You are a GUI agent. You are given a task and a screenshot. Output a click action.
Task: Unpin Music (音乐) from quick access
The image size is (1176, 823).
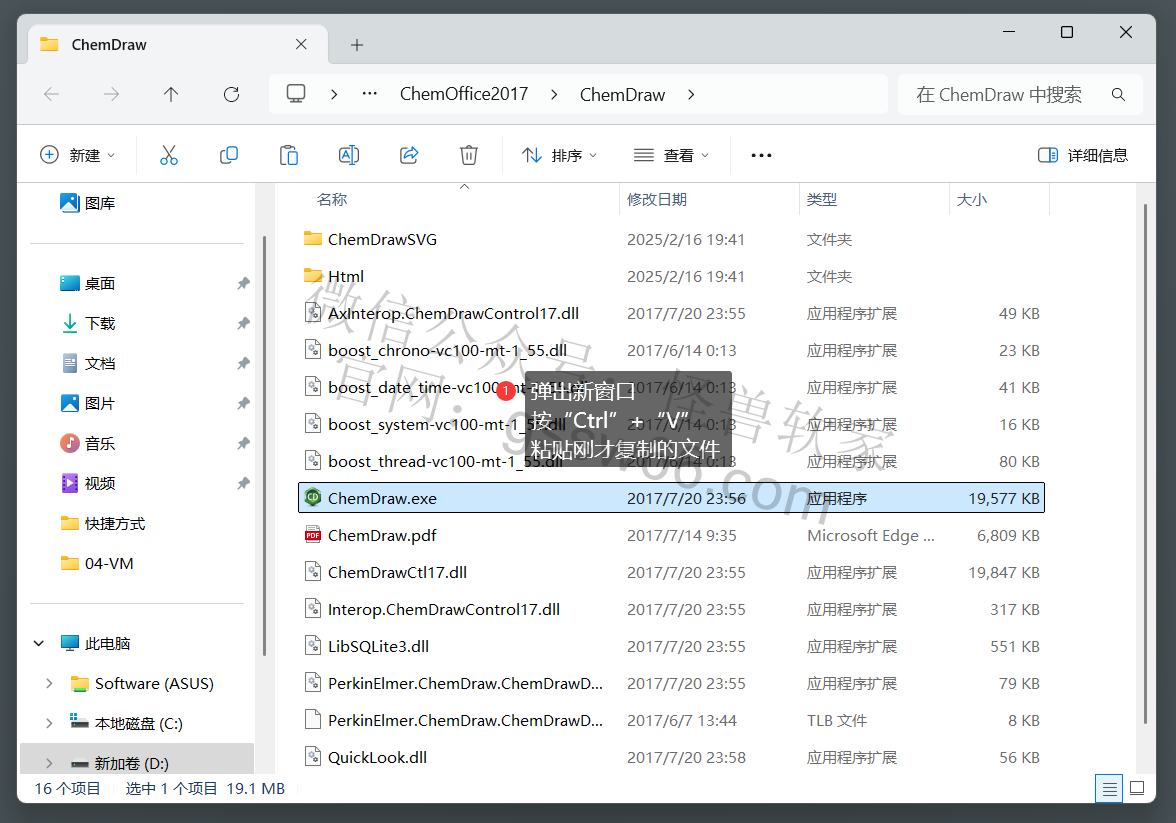pos(243,443)
